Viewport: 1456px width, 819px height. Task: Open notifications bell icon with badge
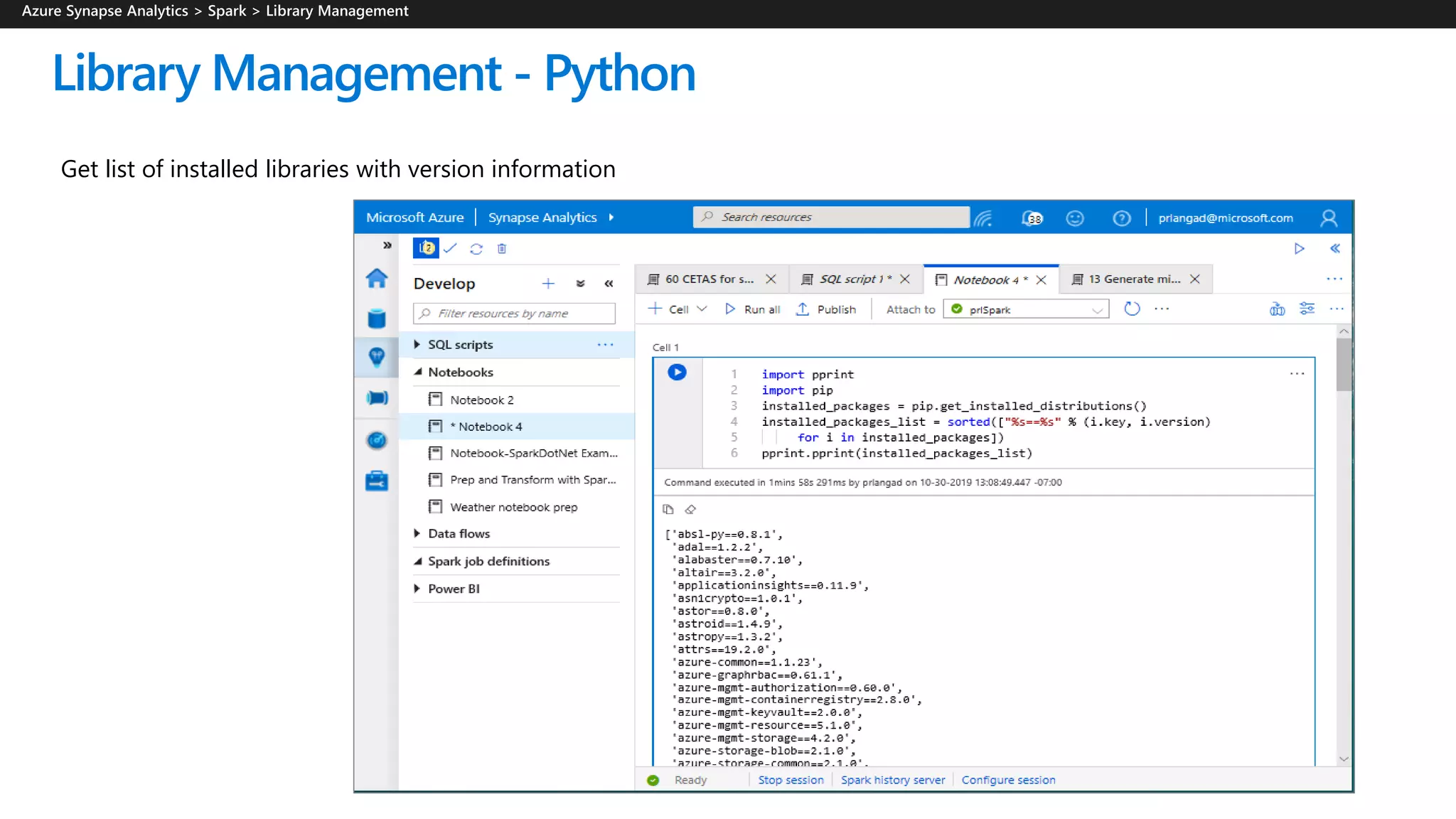(1032, 218)
